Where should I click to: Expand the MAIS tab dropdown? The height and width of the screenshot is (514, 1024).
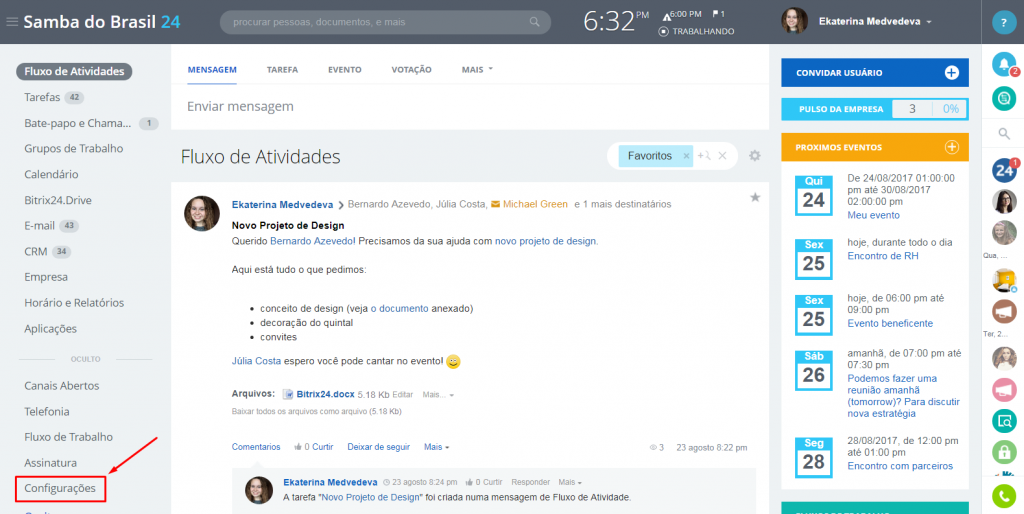[477, 69]
